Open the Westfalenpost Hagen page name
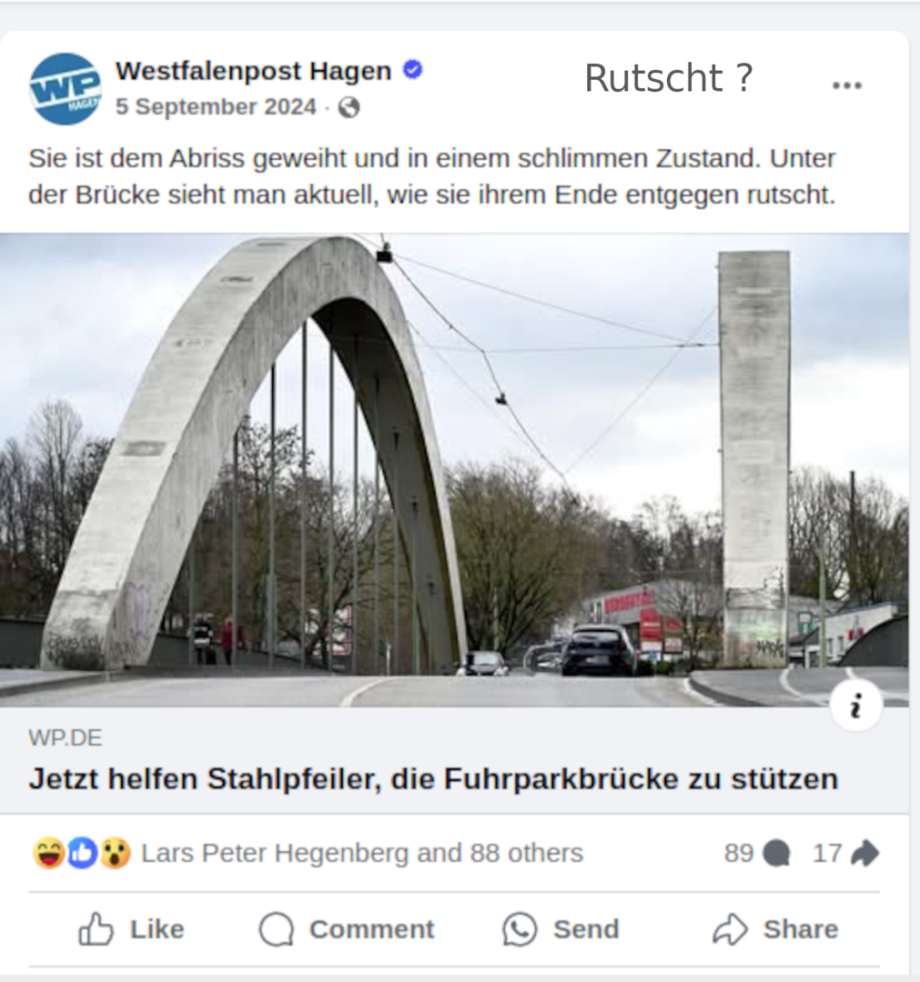 [254, 71]
